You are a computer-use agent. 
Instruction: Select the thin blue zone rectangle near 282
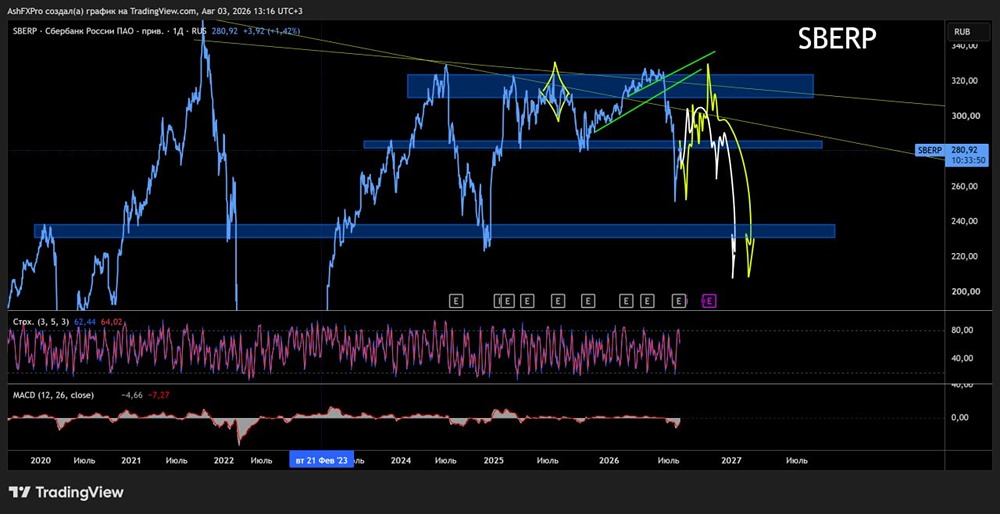coord(592,145)
